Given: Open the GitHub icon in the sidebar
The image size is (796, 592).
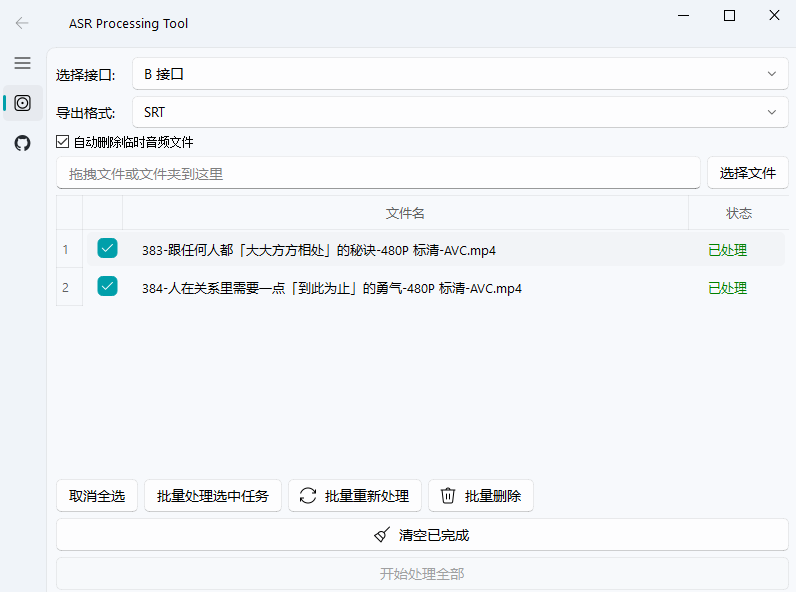Looking at the screenshot, I should click(22, 143).
